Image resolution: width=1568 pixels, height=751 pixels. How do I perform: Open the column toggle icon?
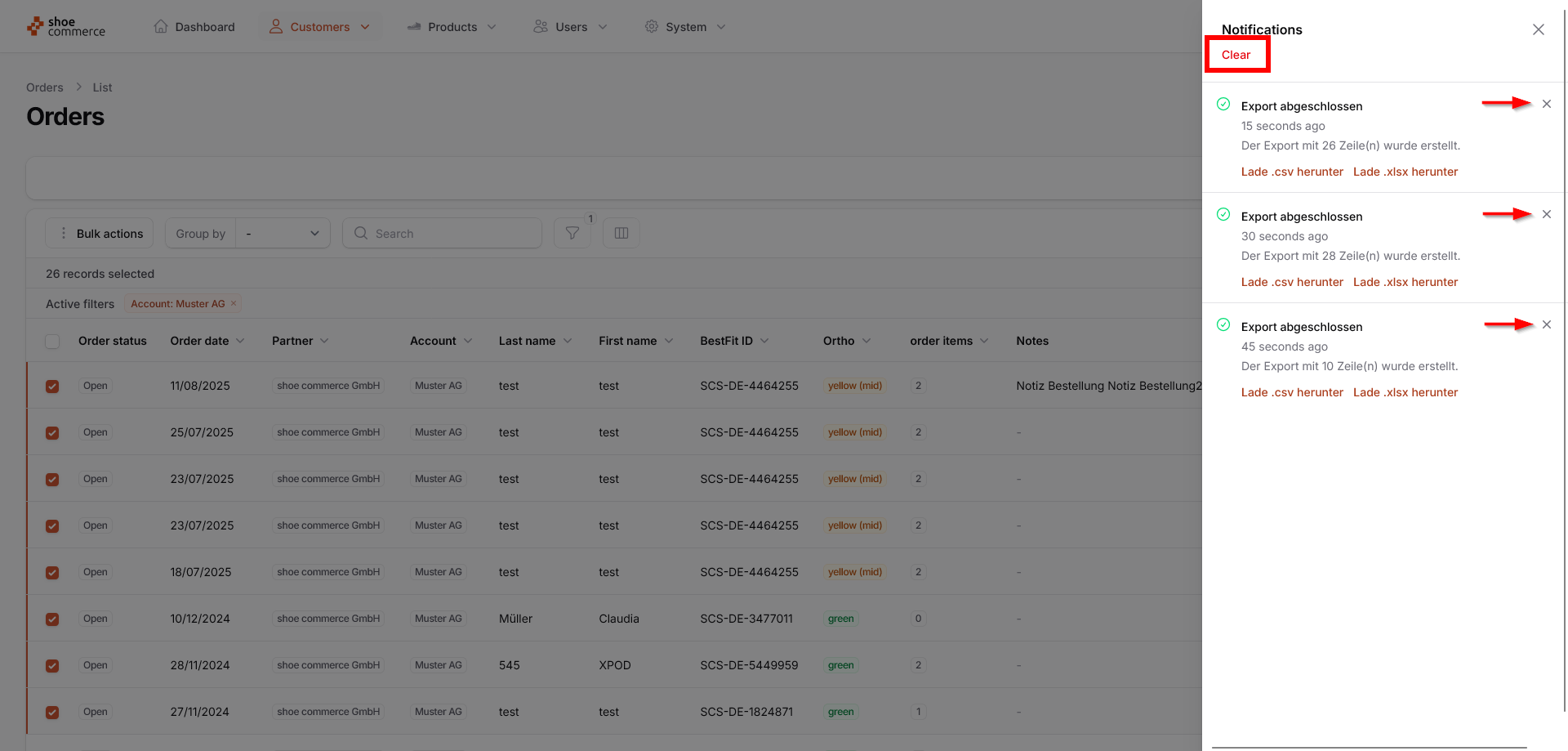tap(621, 234)
